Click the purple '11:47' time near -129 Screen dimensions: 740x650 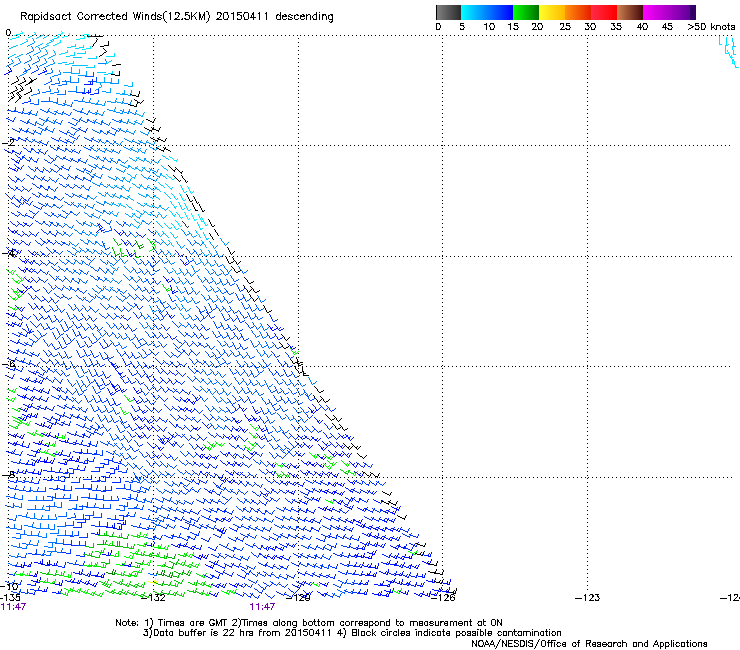click(x=262, y=607)
